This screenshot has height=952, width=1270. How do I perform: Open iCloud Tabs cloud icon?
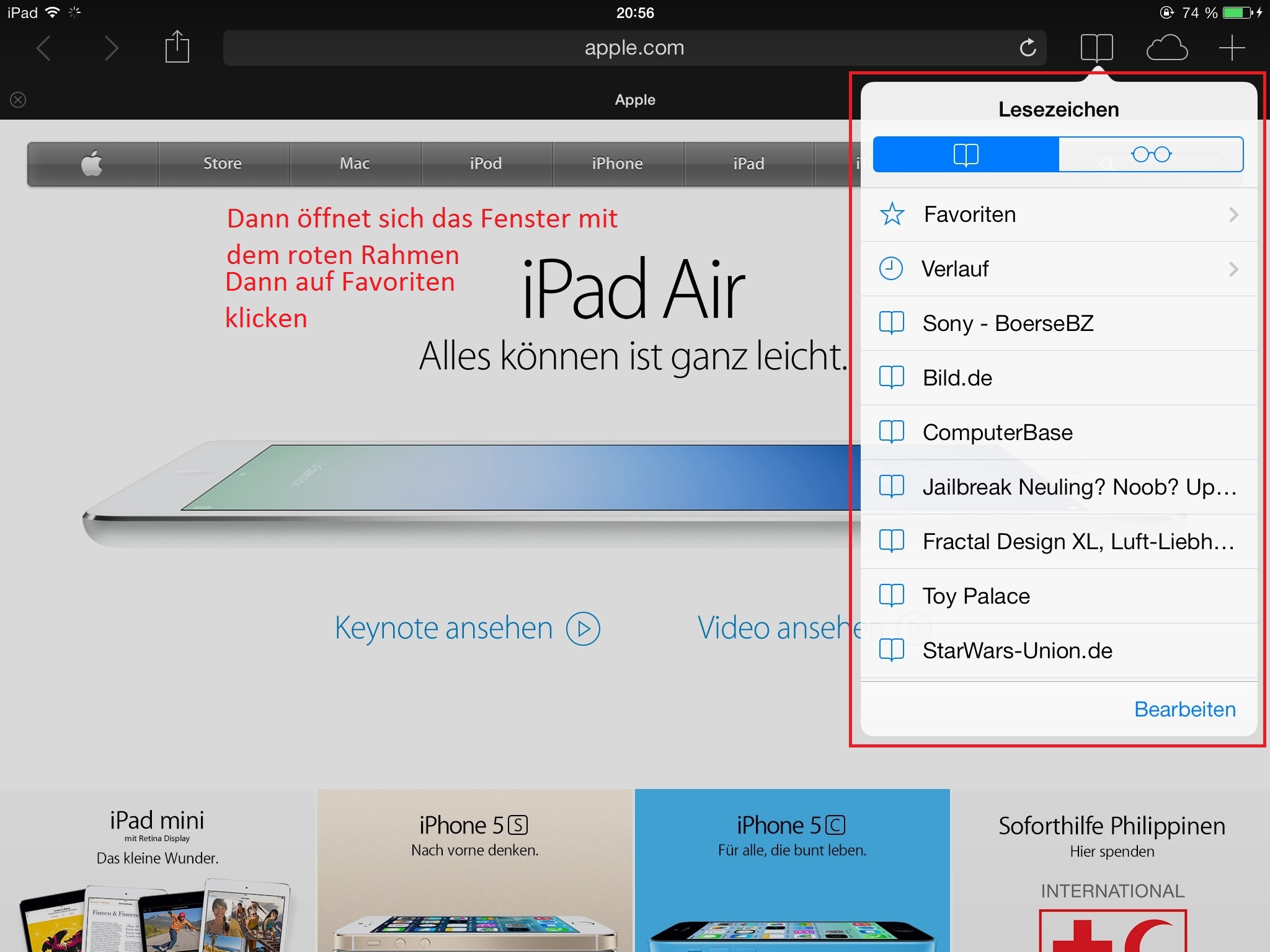(1166, 48)
